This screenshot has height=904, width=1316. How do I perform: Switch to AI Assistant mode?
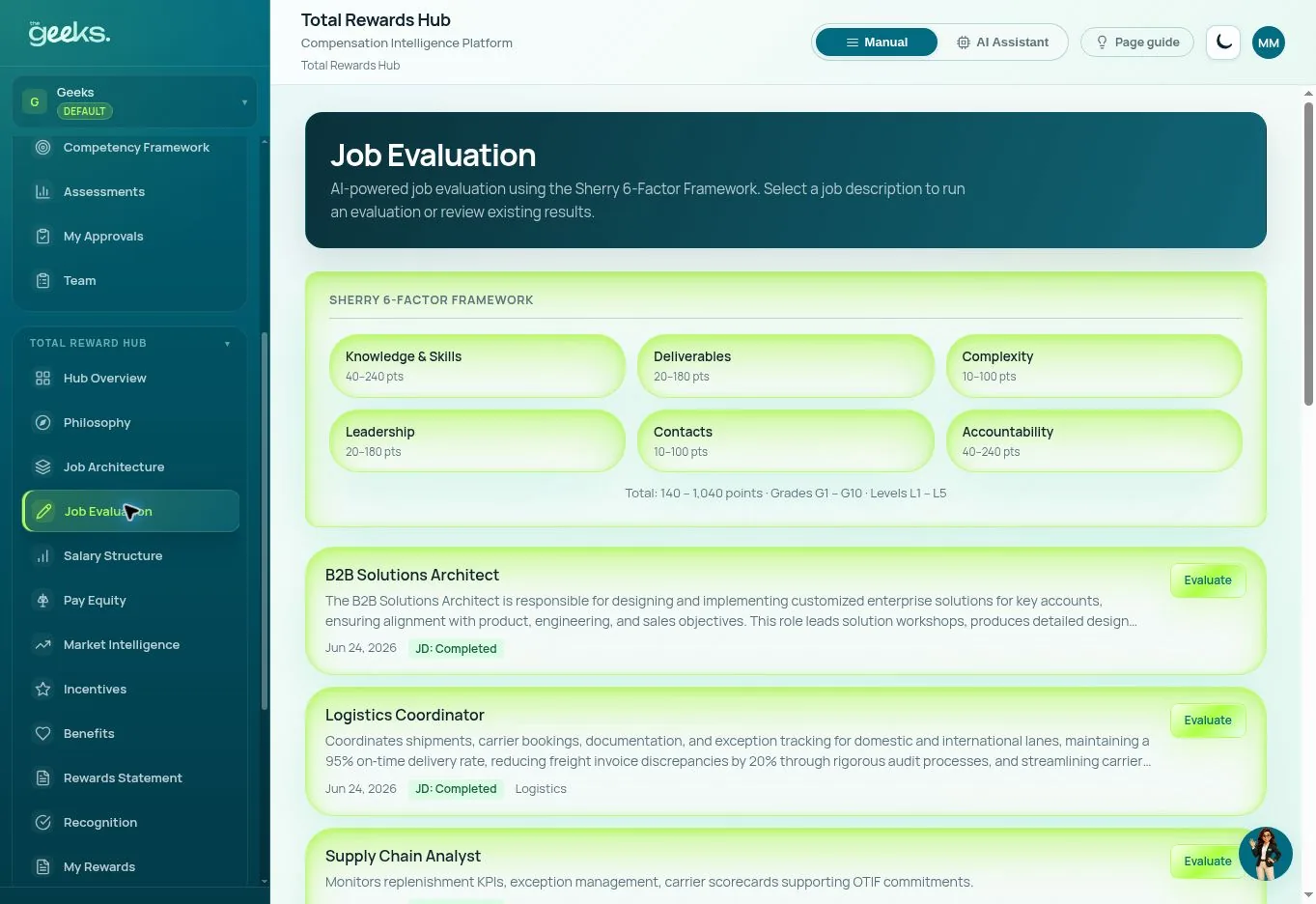(1002, 42)
